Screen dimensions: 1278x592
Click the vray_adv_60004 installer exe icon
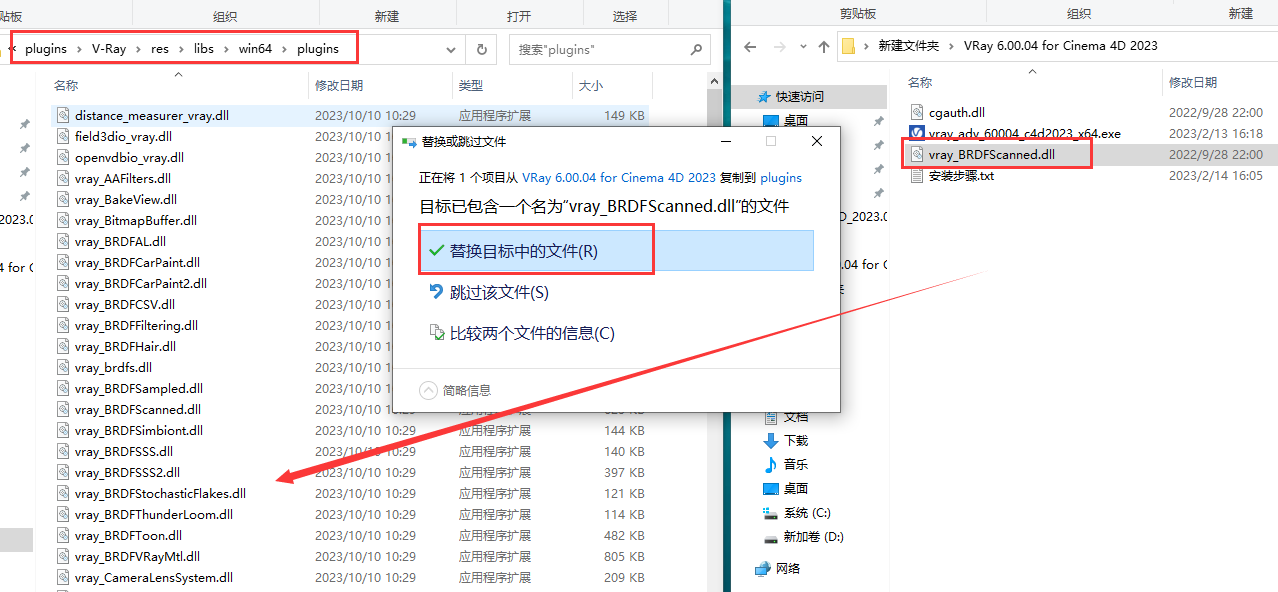(x=917, y=133)
